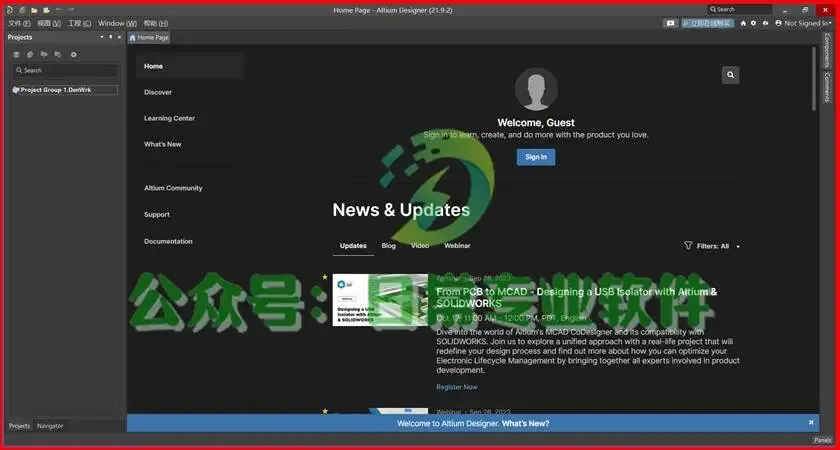
Task: Click the Register Now link
Action: click(456, 387)
